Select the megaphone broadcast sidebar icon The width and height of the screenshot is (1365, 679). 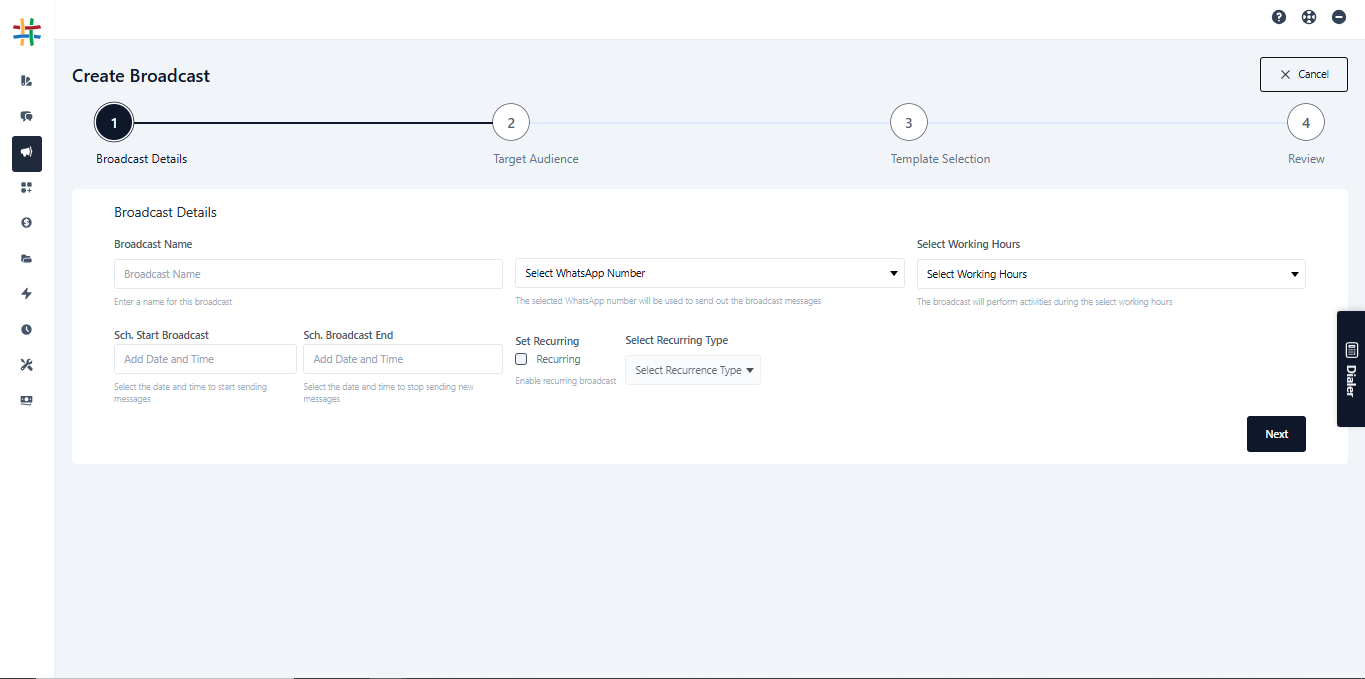27,153
